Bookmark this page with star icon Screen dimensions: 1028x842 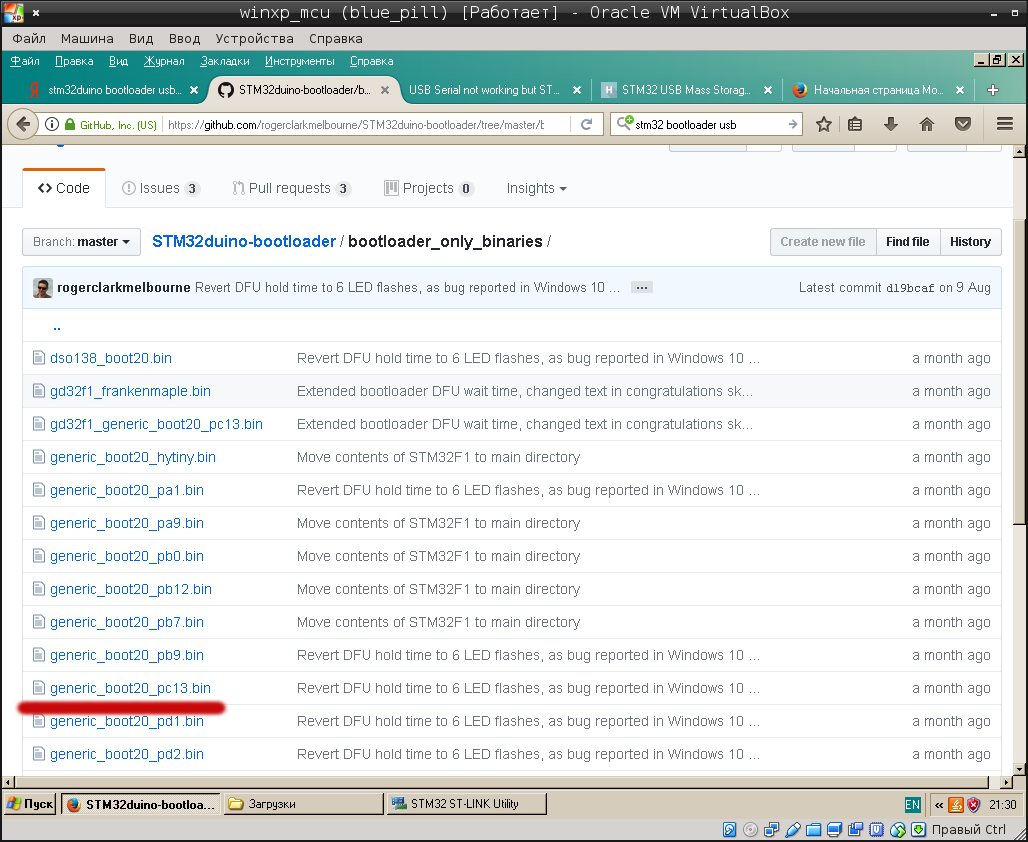(824, 124)
